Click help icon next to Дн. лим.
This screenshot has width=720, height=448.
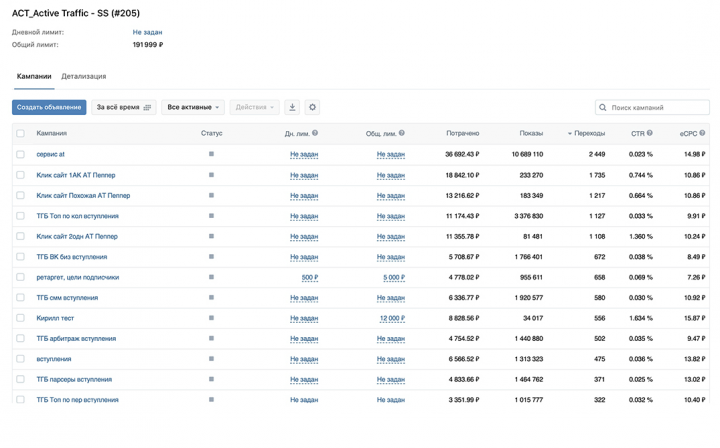click(x=315, y=133)
